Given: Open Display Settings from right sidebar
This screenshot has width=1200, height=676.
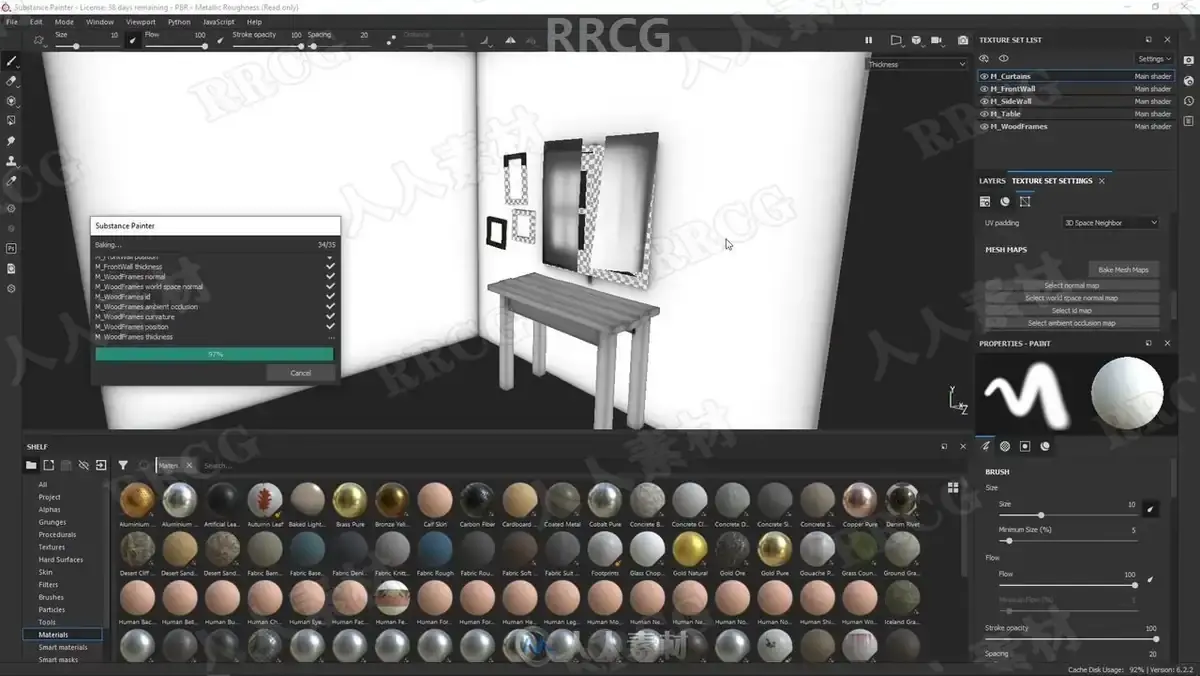Looking at the screenshot, I should click(1188, 61).
